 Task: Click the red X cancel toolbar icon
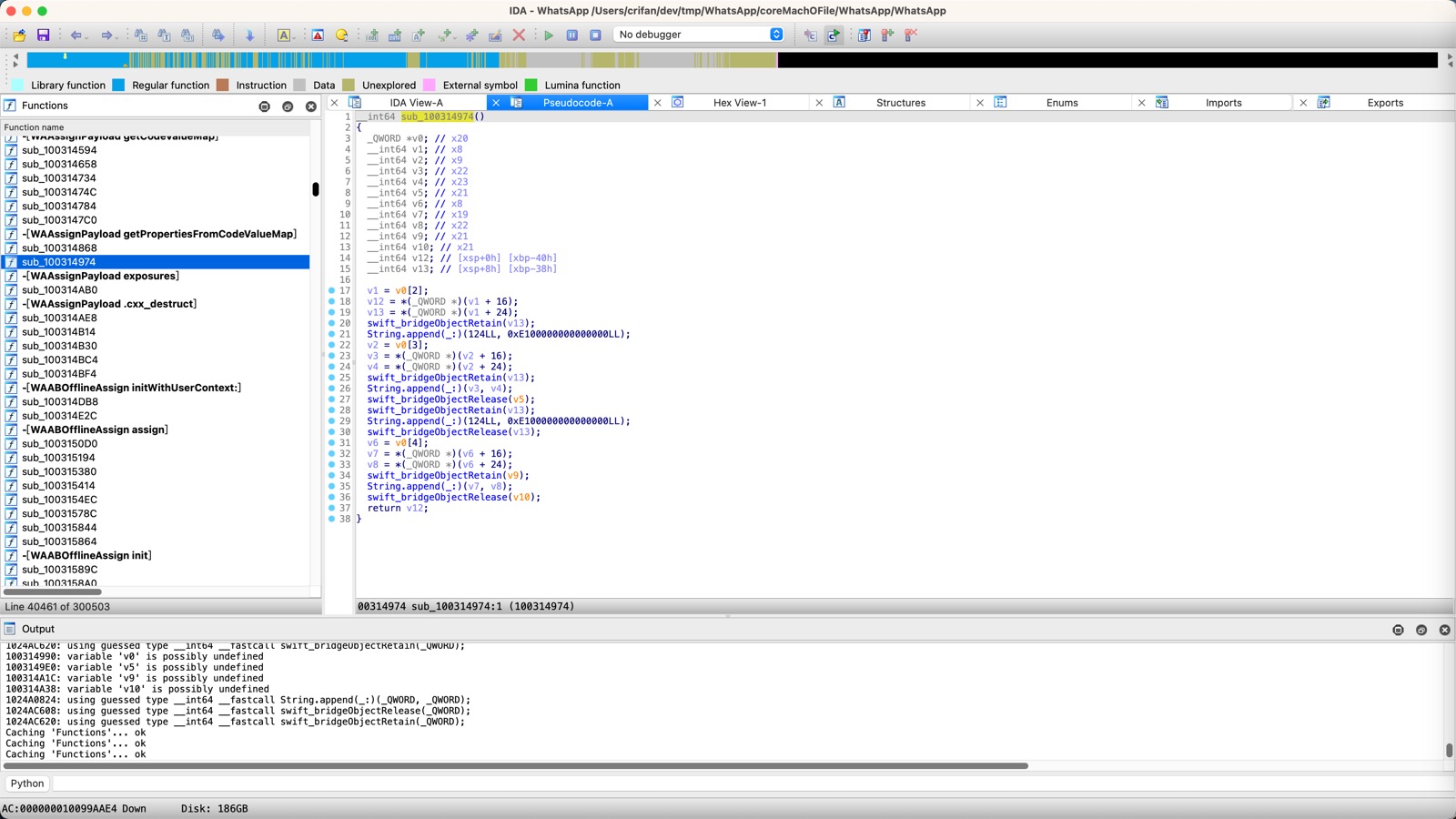coord(519,35)
